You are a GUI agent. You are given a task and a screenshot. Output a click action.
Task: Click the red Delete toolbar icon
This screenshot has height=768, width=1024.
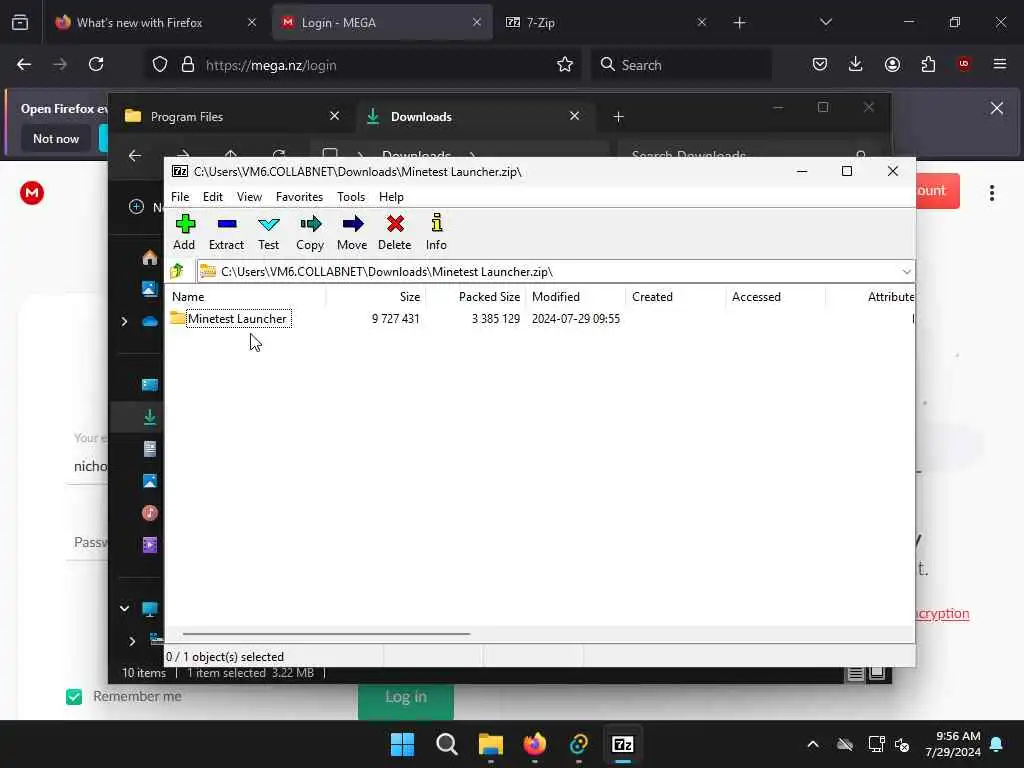click(x=394, y=232)
